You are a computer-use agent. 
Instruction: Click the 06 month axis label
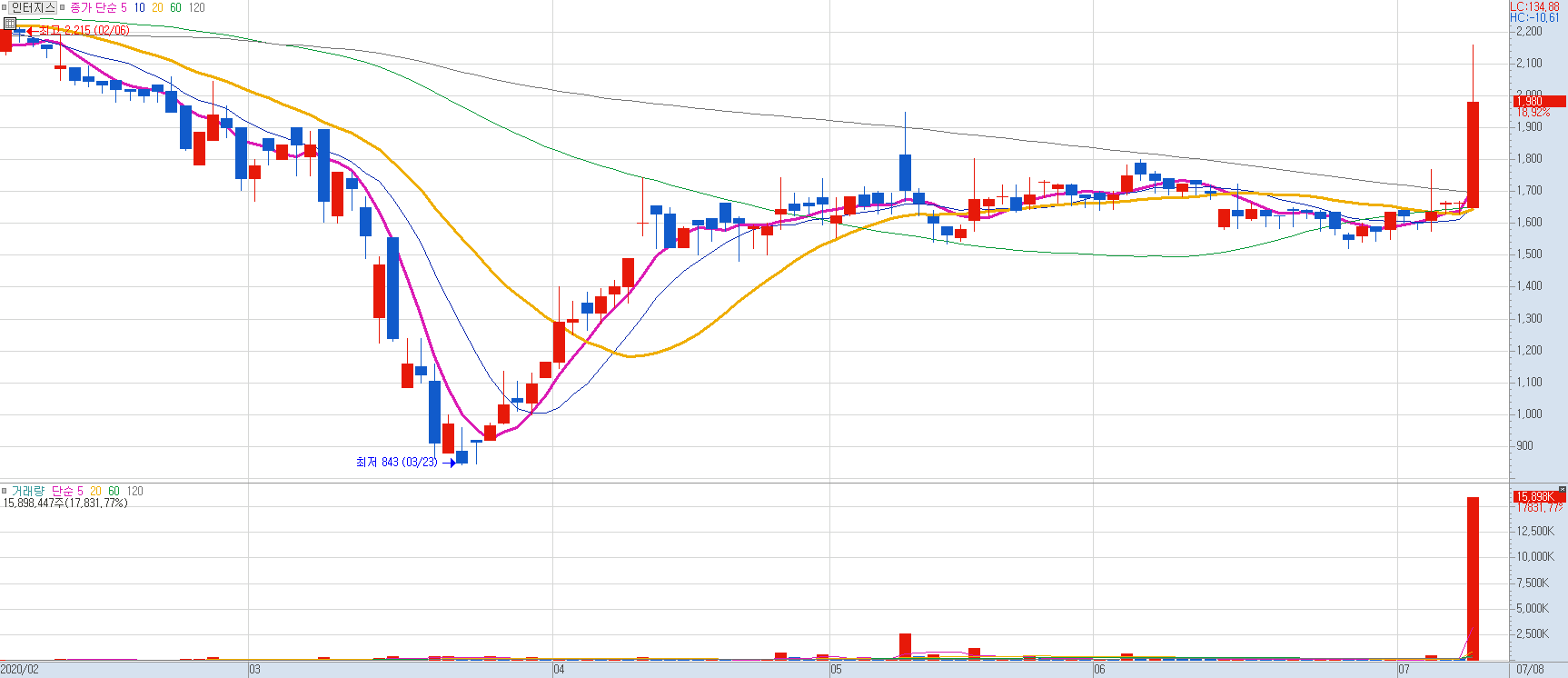coord(1099,670)
